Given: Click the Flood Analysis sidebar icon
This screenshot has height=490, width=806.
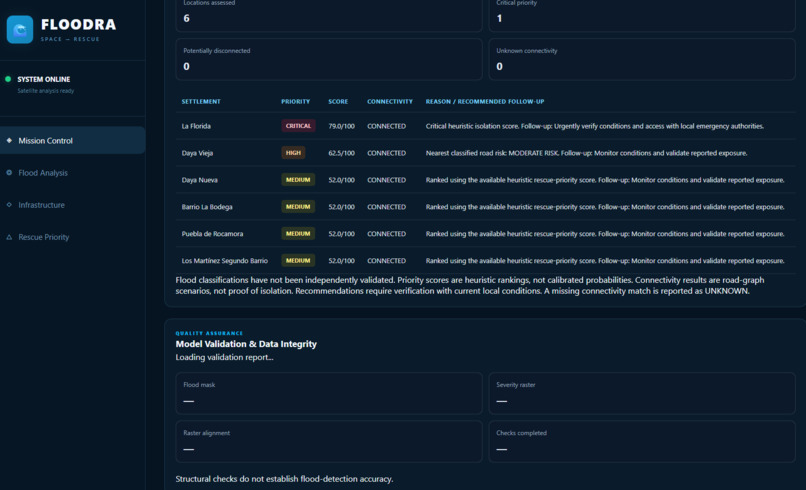Looking at the screenshot, I should pyautogui.click(x=9, y=173).
